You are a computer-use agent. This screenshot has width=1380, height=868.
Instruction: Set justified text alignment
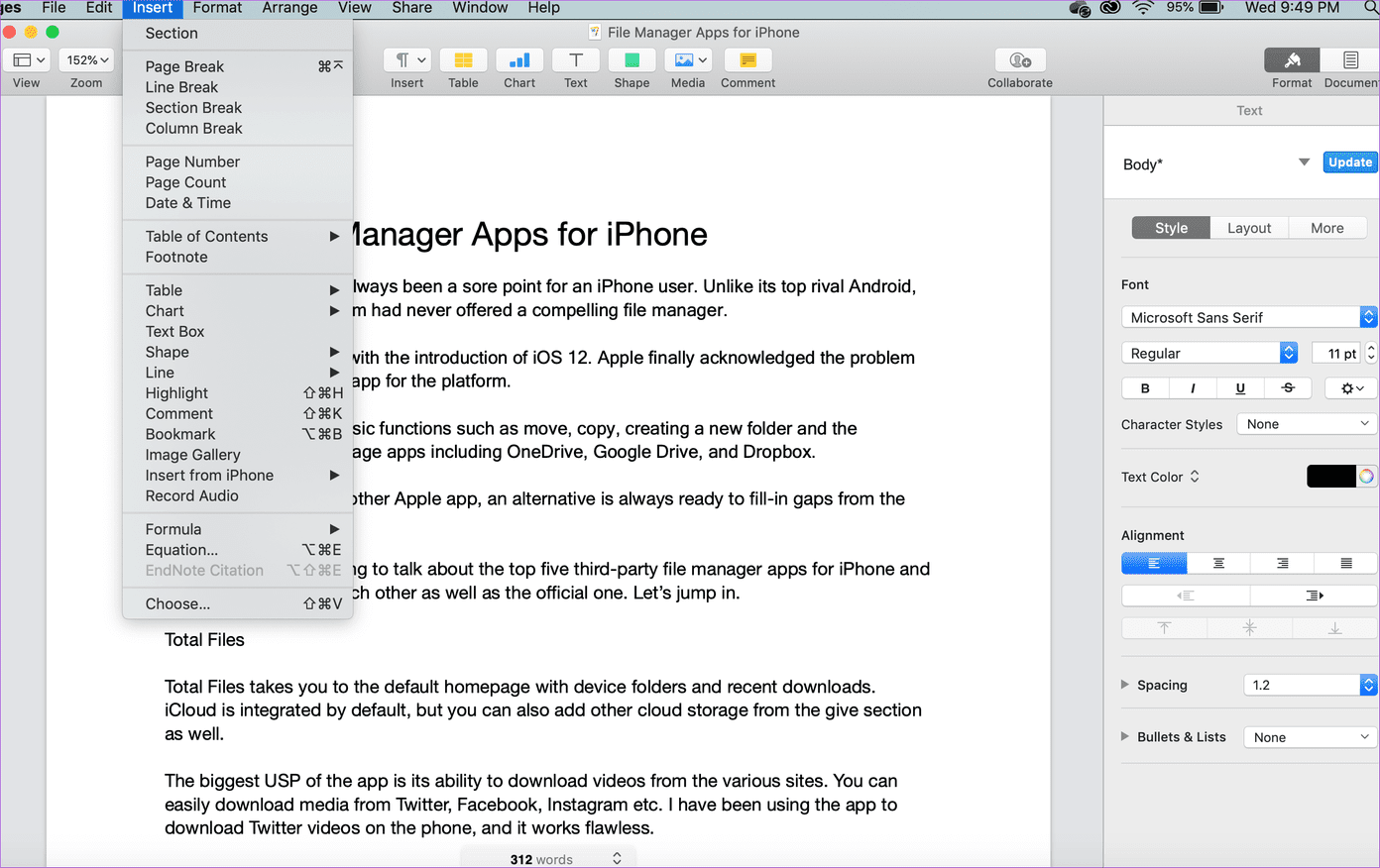pos(1346,564)
